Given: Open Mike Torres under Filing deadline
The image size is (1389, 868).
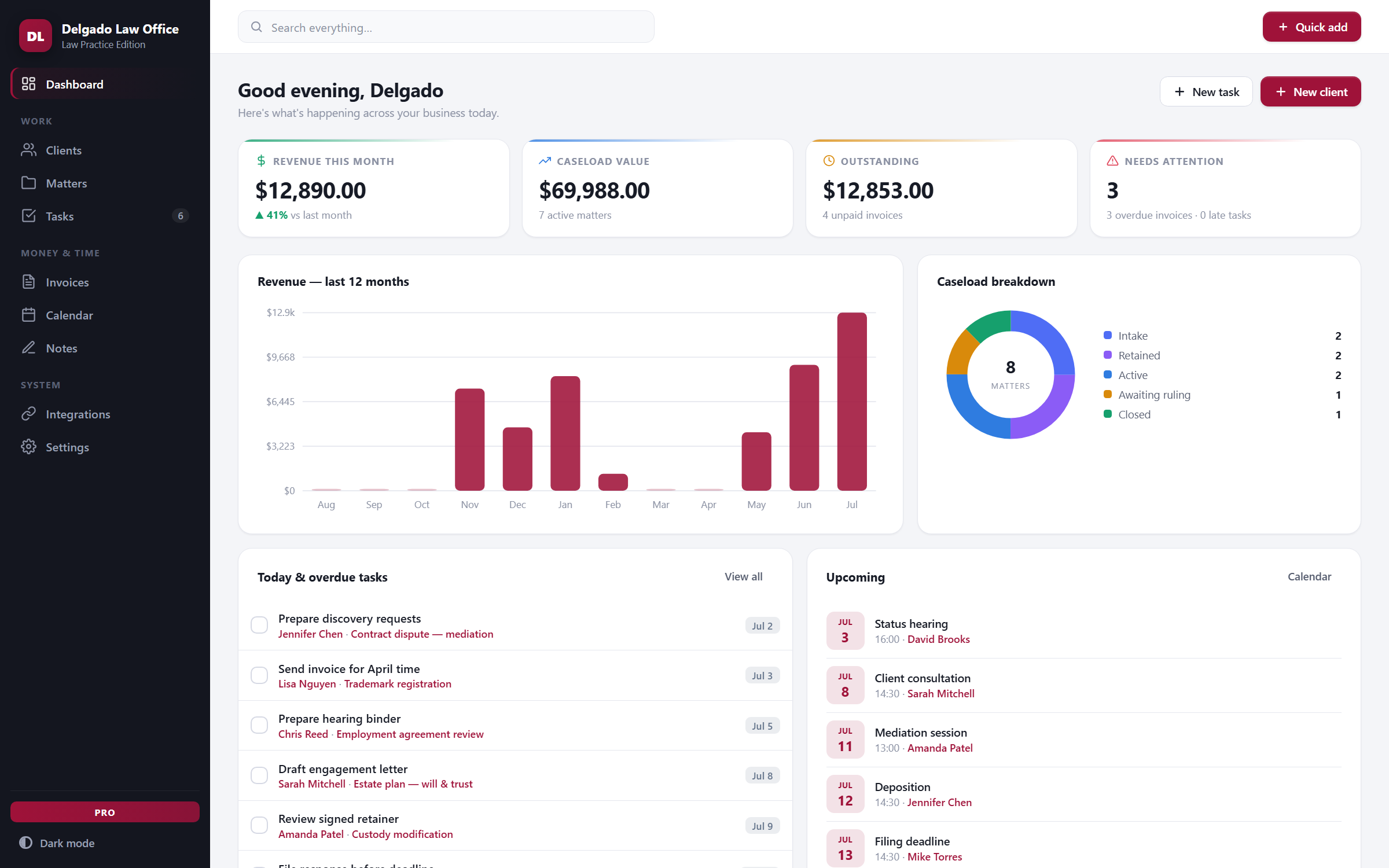Looking at the screenshot, I should click(935, 856).
